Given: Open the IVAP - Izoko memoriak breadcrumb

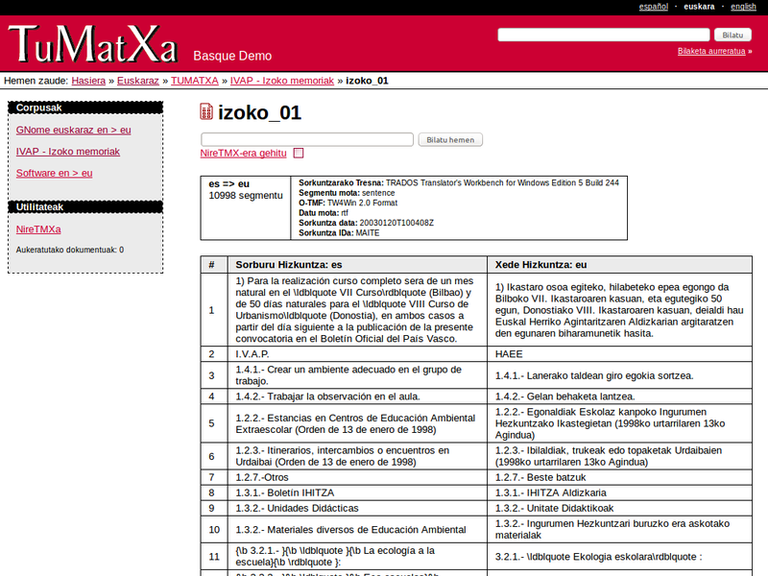Looking at the screenshot, I should [x=282, y=81].
